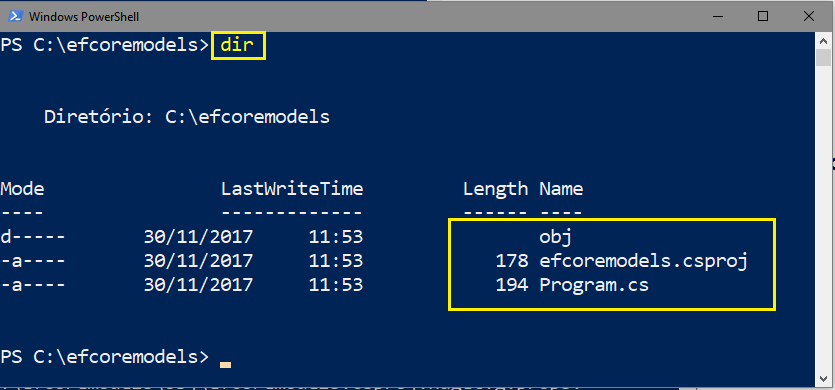Viewport: 835px width, 390px height.
Task: Click the 178 file length value
Action: click(512, 261)
